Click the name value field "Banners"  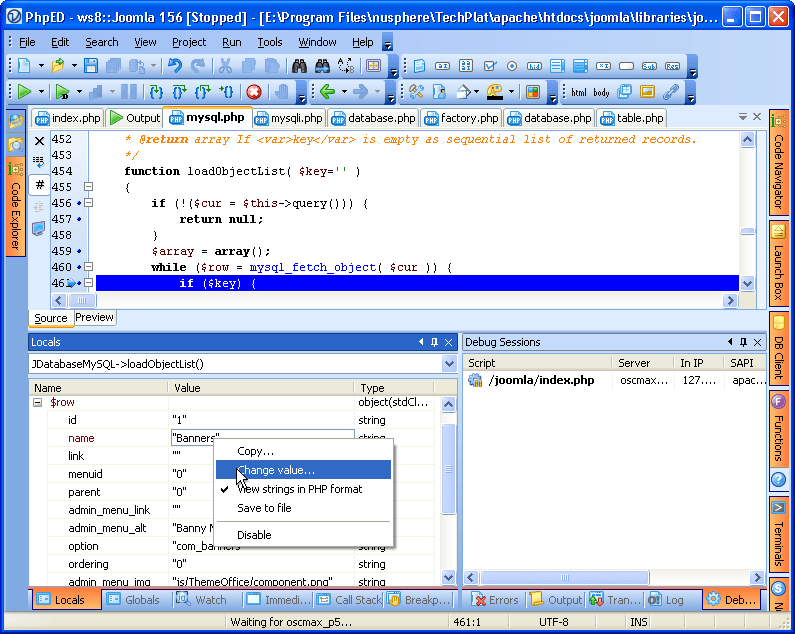click(x=263, y=438)
